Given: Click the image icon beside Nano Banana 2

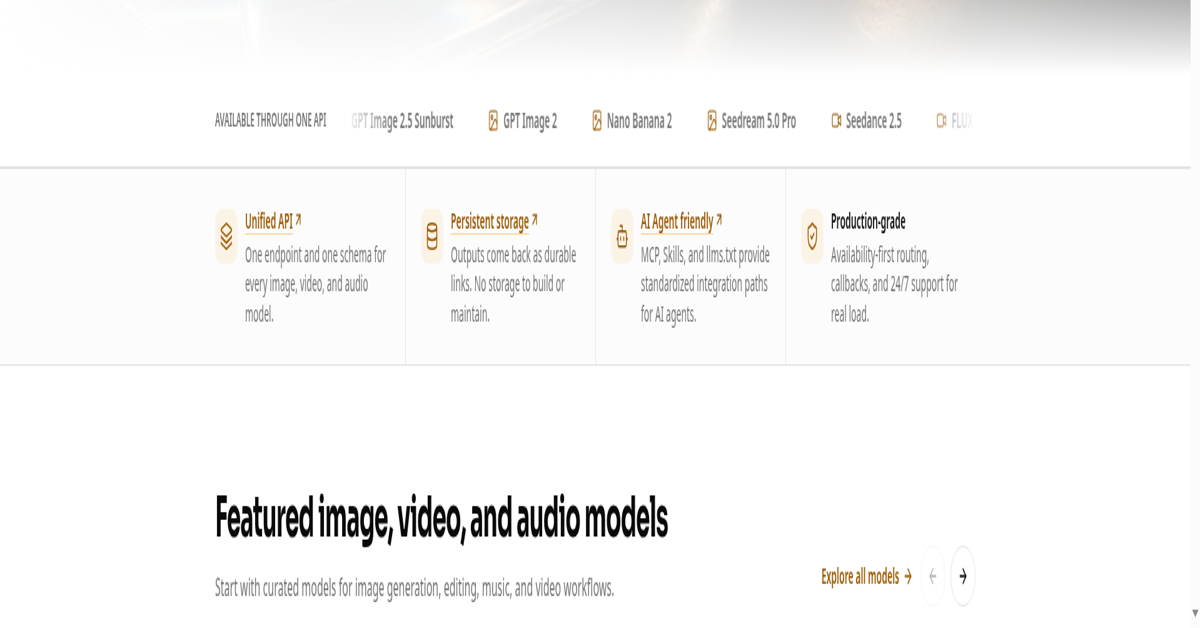Looking at the screenshot, I should click(597, 121).
